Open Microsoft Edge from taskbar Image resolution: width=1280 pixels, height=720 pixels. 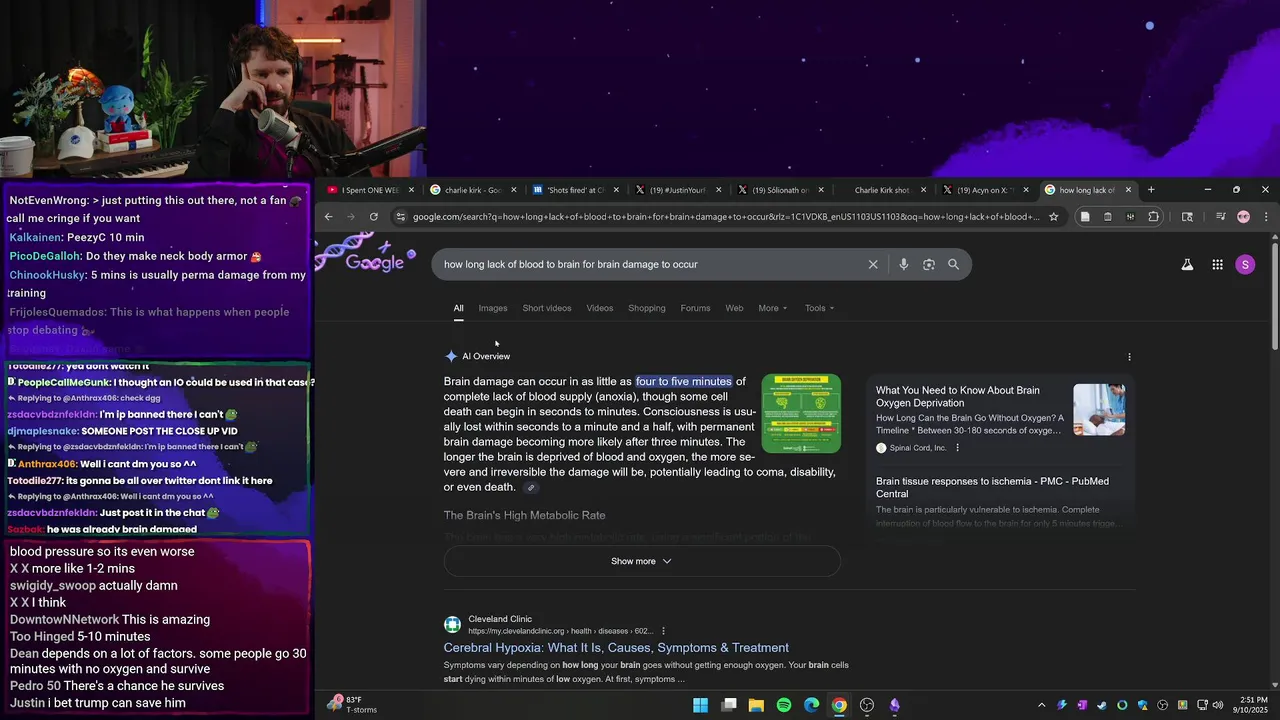pyautogui.click(x=811, y=705)
